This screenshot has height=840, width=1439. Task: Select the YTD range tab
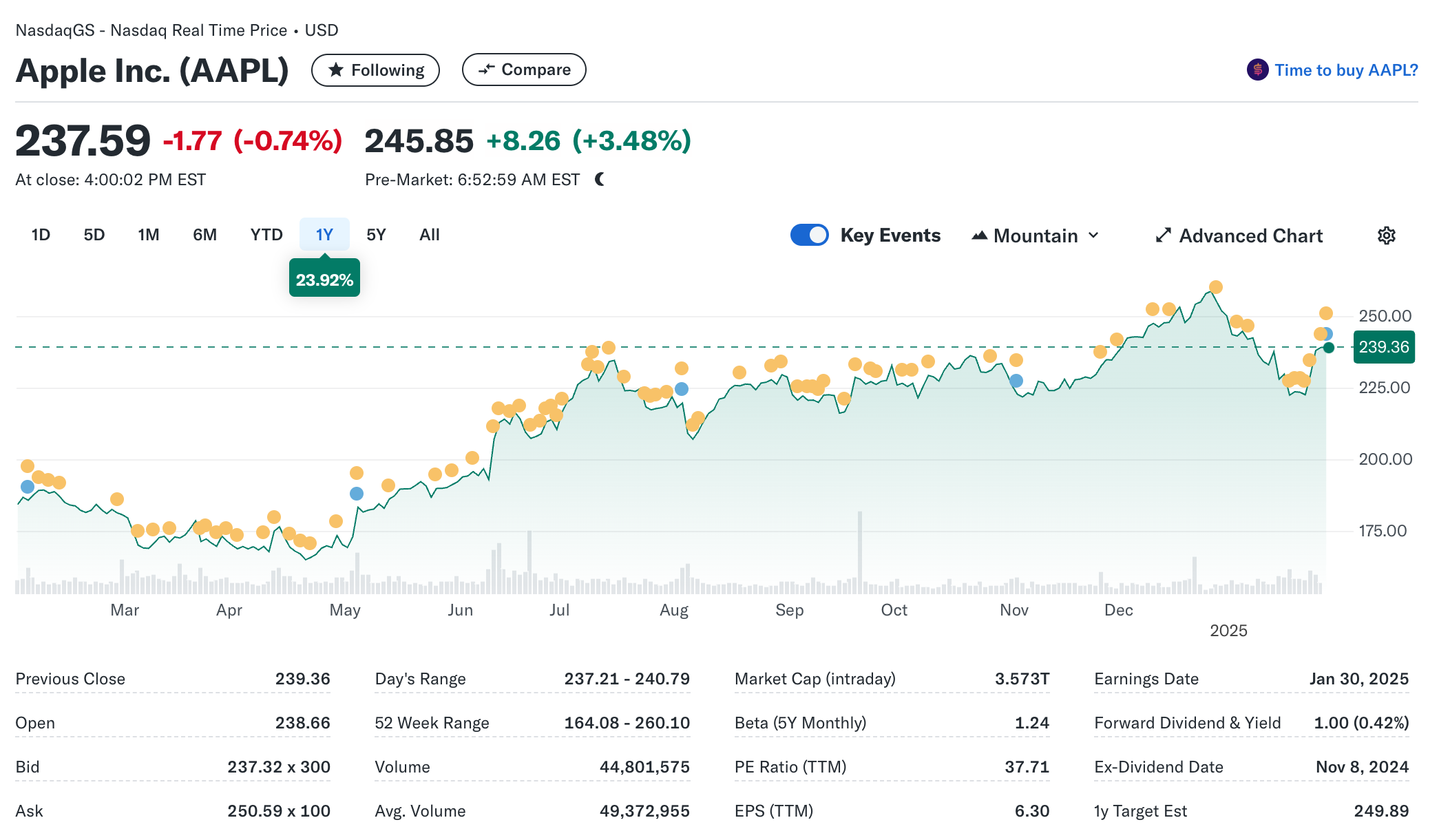(266, 235)
